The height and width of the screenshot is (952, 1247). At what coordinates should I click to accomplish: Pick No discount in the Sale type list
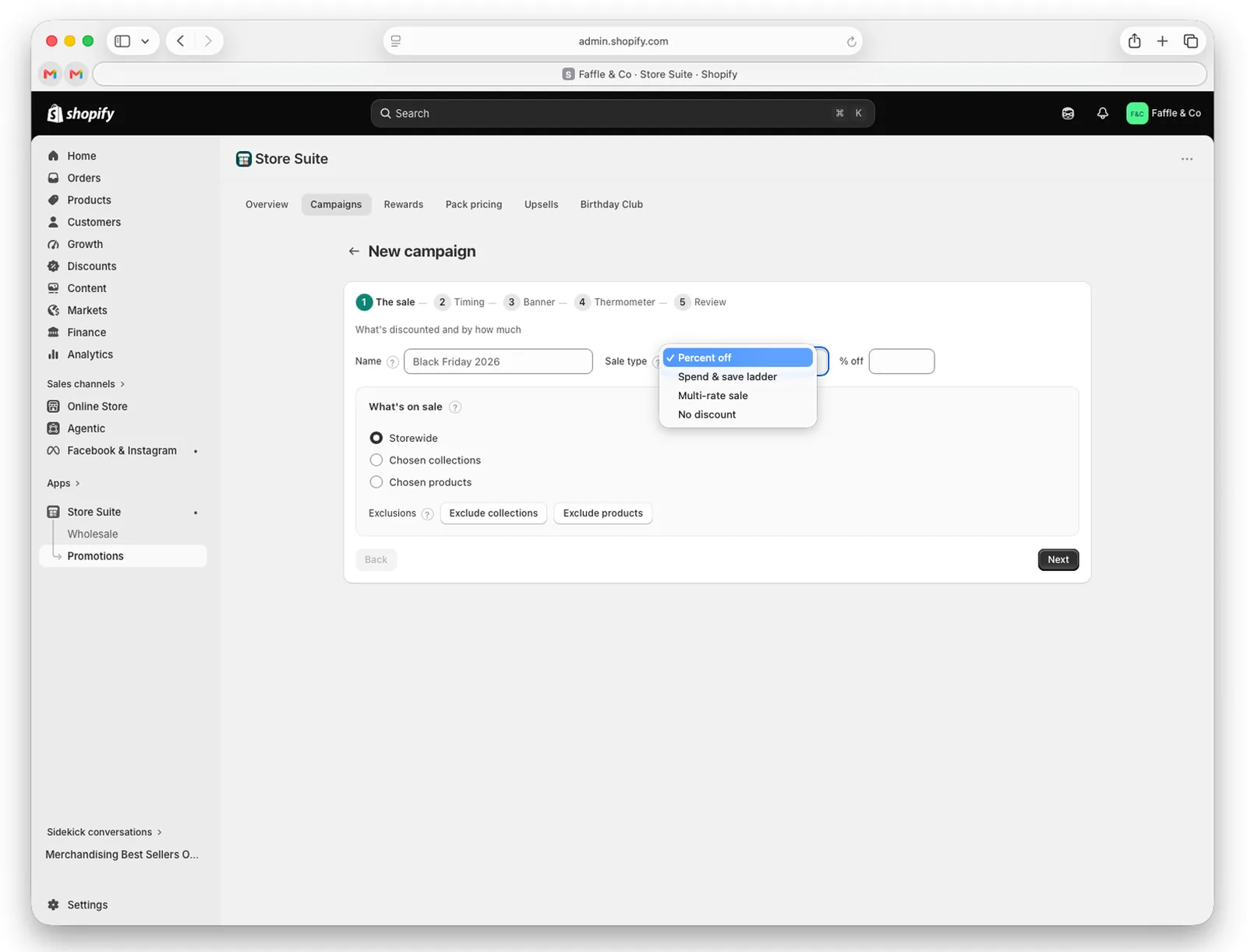737,414
